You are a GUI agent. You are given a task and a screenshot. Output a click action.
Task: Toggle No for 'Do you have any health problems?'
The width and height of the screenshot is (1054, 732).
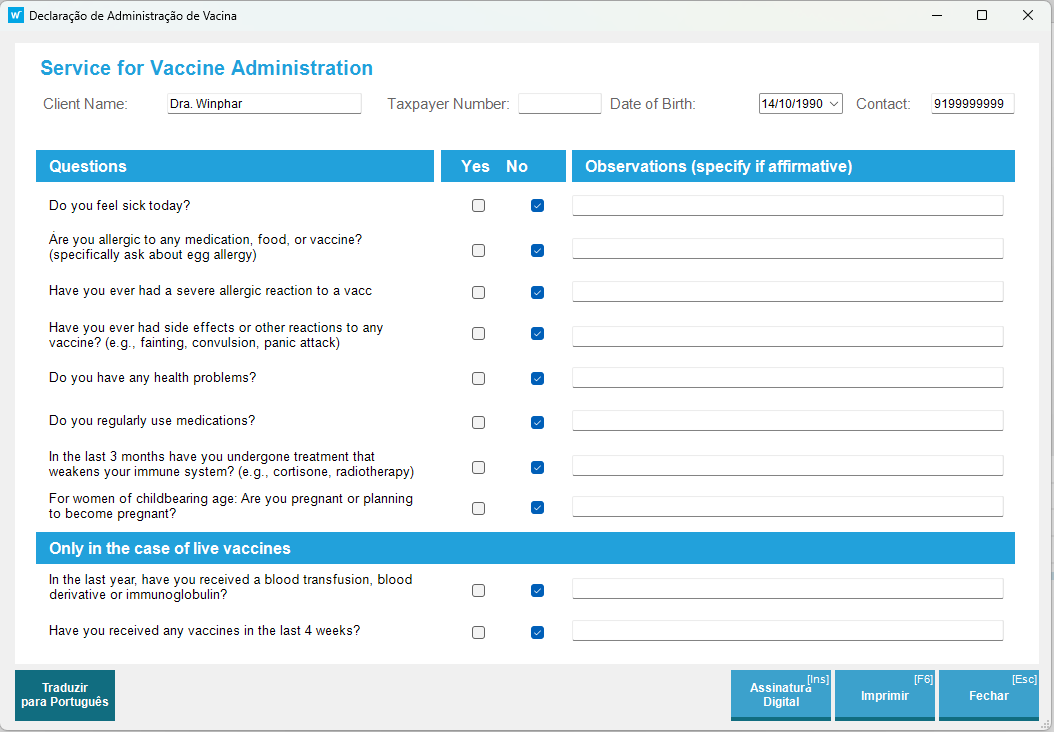(x=537, y=378)
